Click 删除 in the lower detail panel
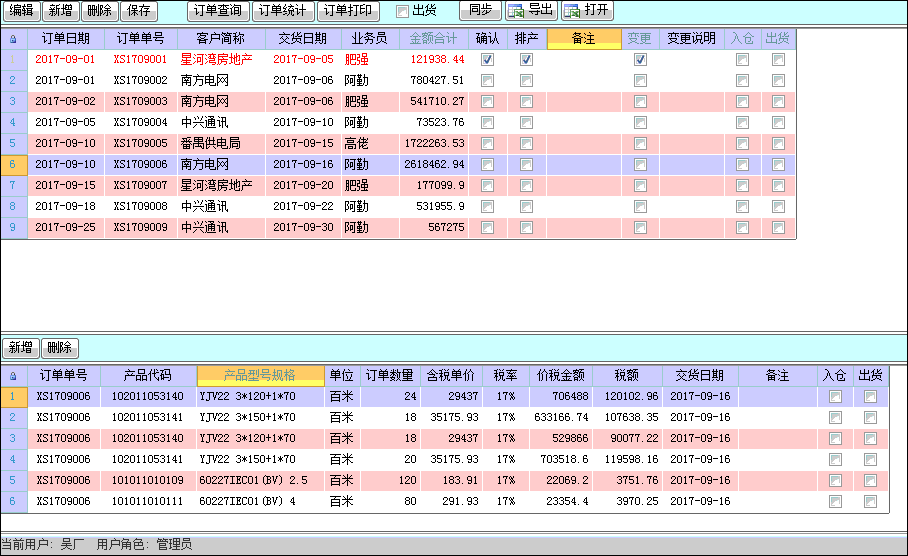908x556 pixels. pyautogui.click(x=60, y=348)
